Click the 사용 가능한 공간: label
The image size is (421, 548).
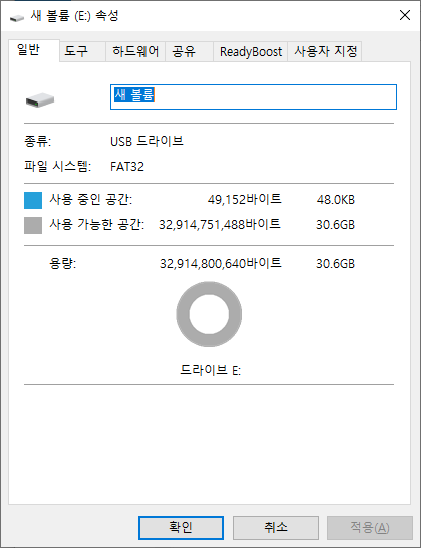point(96,224)
